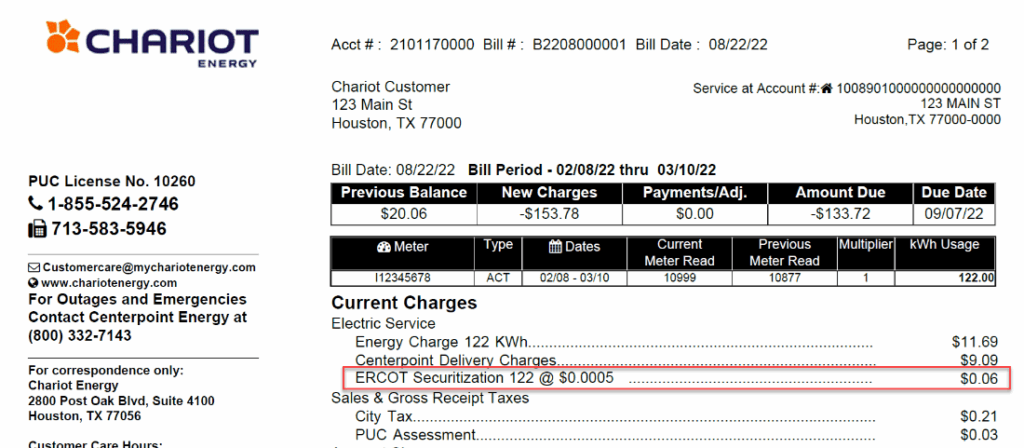This screenshot has height=448, width=1024.
Task: Click the phone number 1-855-524-2746
Action: [113, 204]
